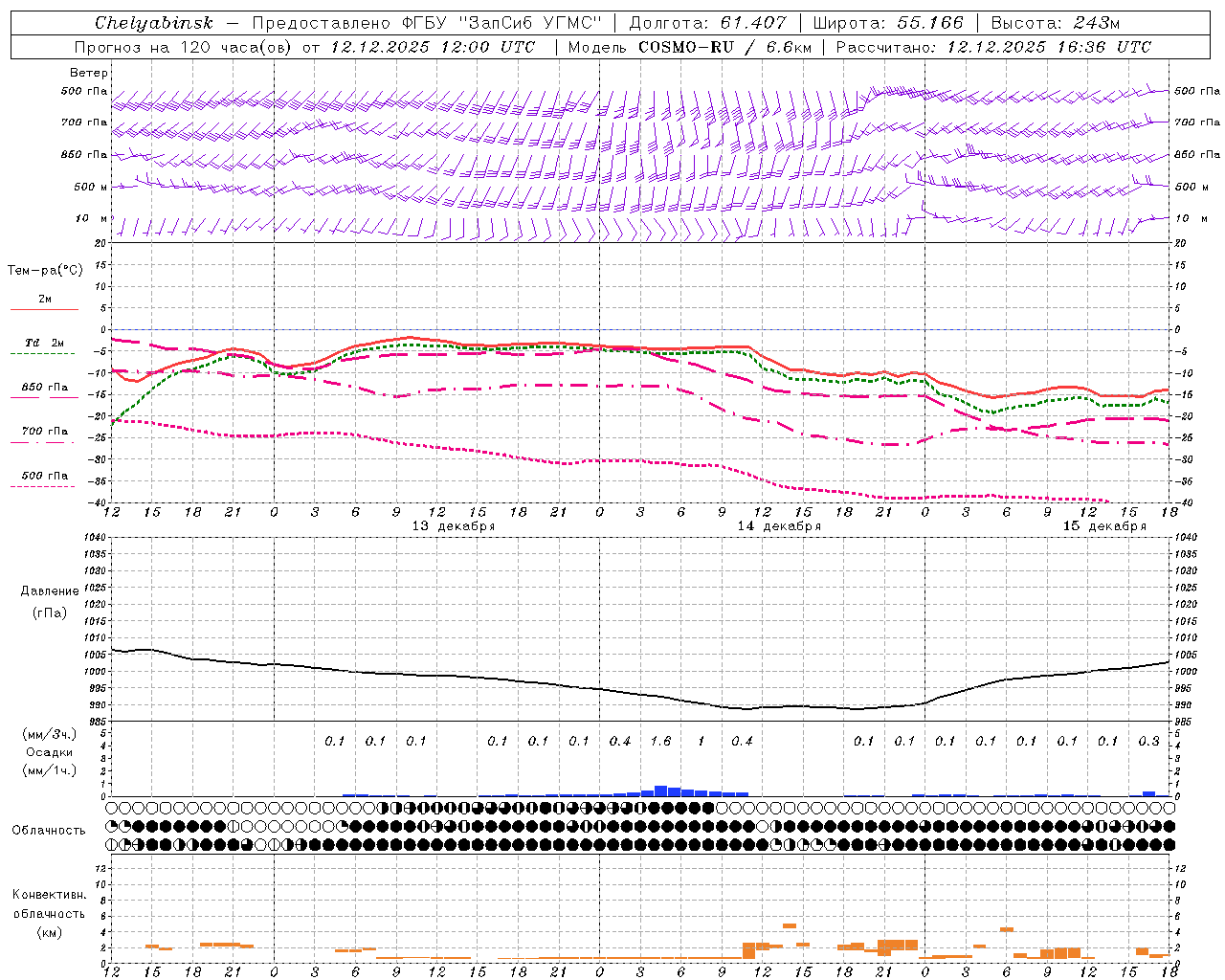Click the Прогноз на 120 часа(ов) text
The image size is (1225, 980).
click(185, 47)
